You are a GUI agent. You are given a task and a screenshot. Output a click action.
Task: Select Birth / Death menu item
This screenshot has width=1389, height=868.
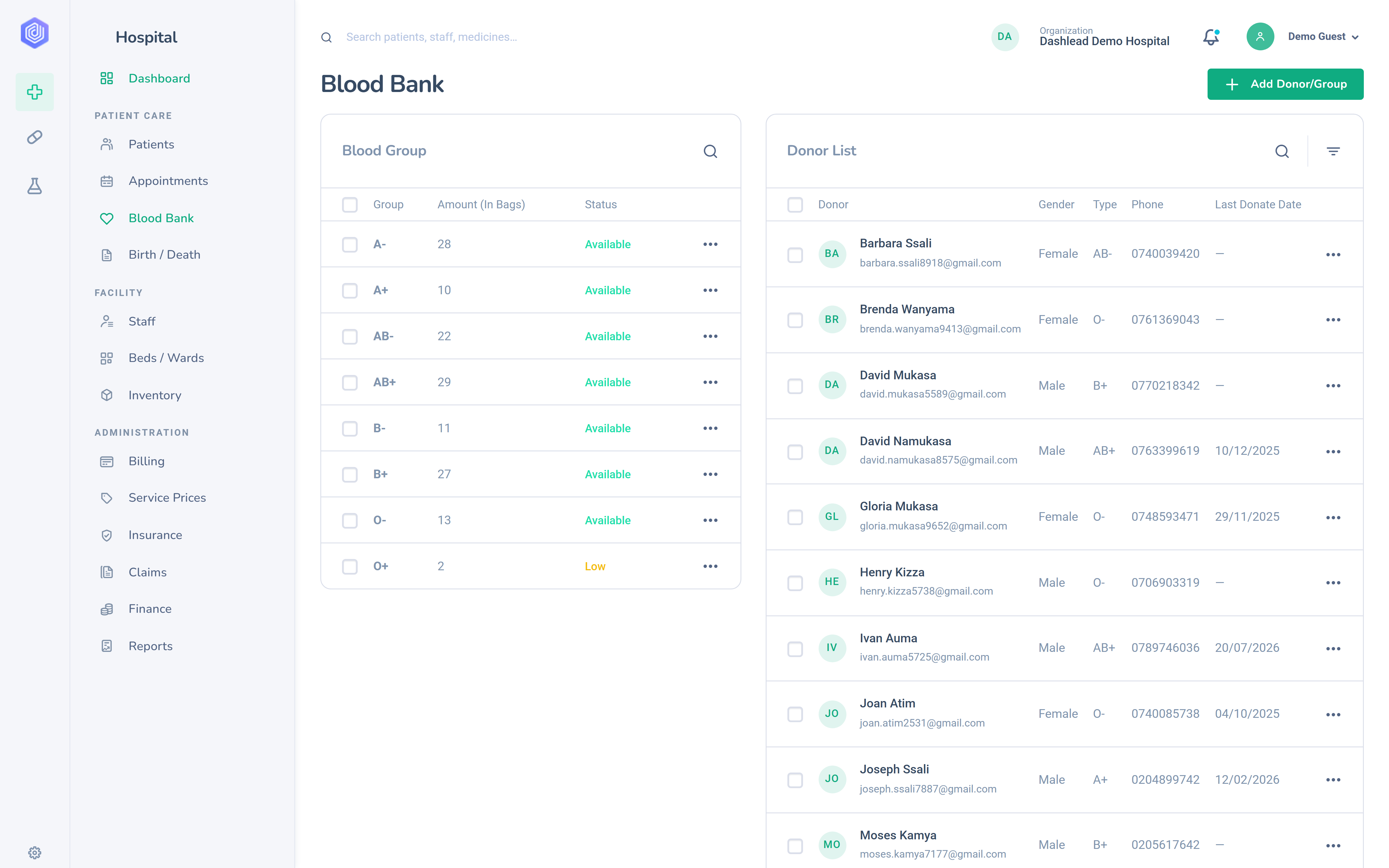(x=164, y=255)
